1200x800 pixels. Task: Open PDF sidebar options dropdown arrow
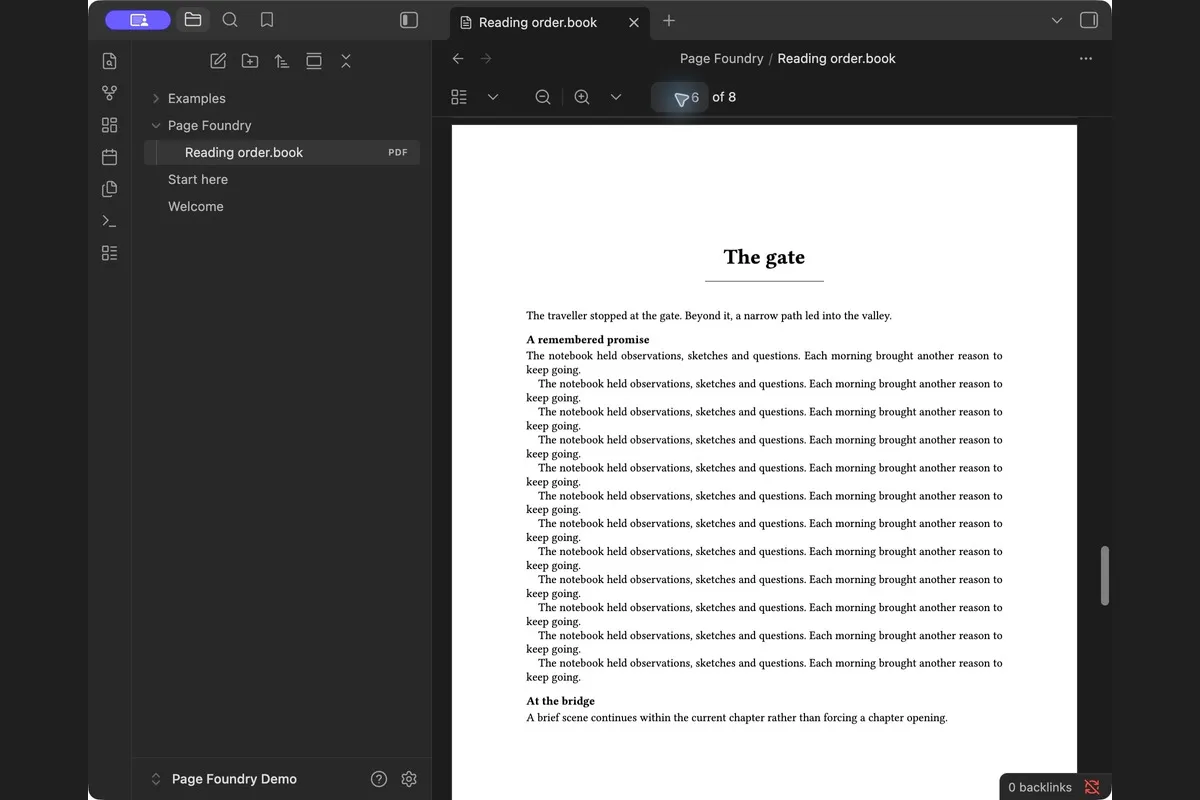pyautogui.click(x=493, y=97)
